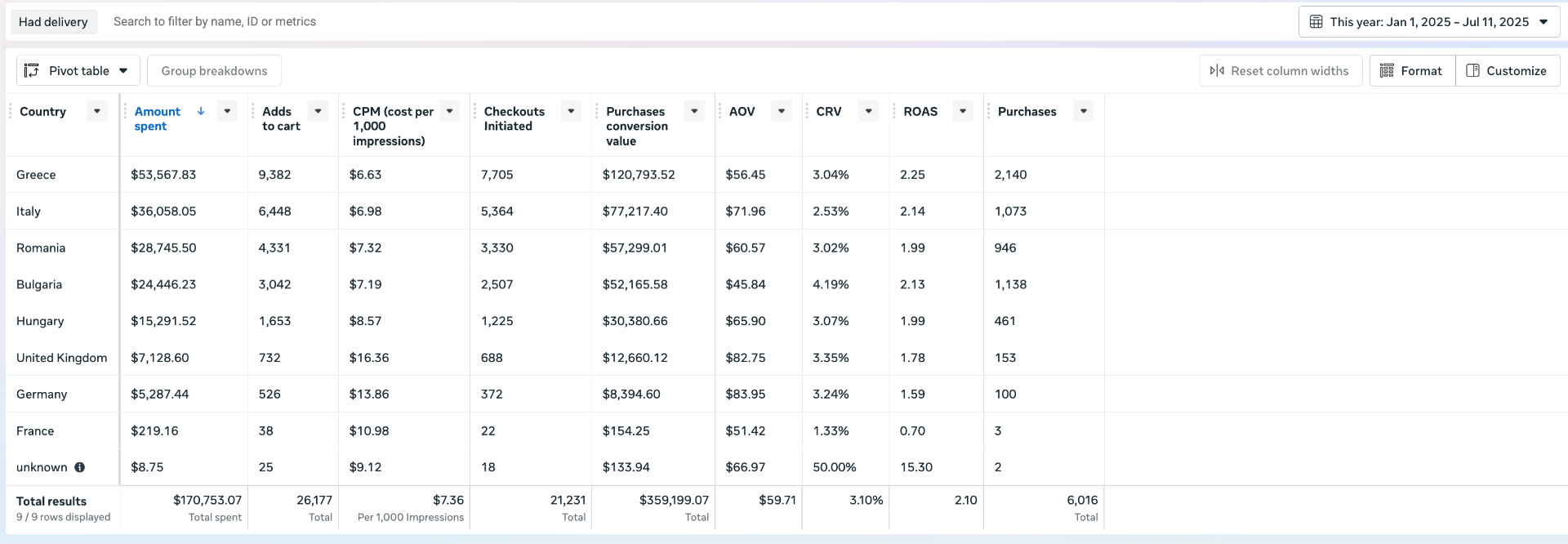This screenshot has width=1568, height=544.
Task: Click the Total results label
Action: pyautogui.click(x=51, y=502)
